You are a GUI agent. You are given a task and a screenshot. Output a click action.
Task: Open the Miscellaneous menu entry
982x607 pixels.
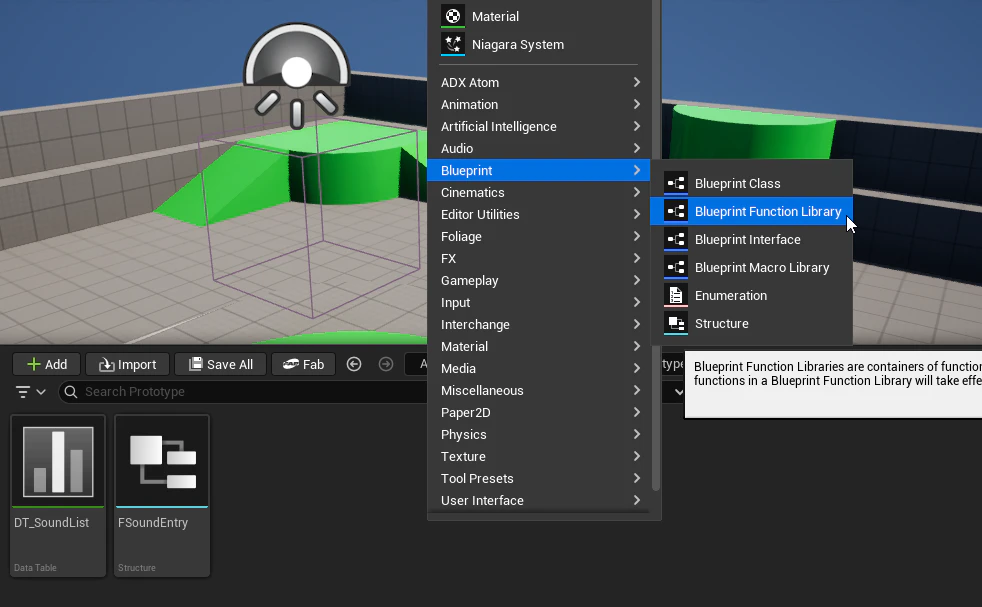pyautogui.click(x=541, y=390)
